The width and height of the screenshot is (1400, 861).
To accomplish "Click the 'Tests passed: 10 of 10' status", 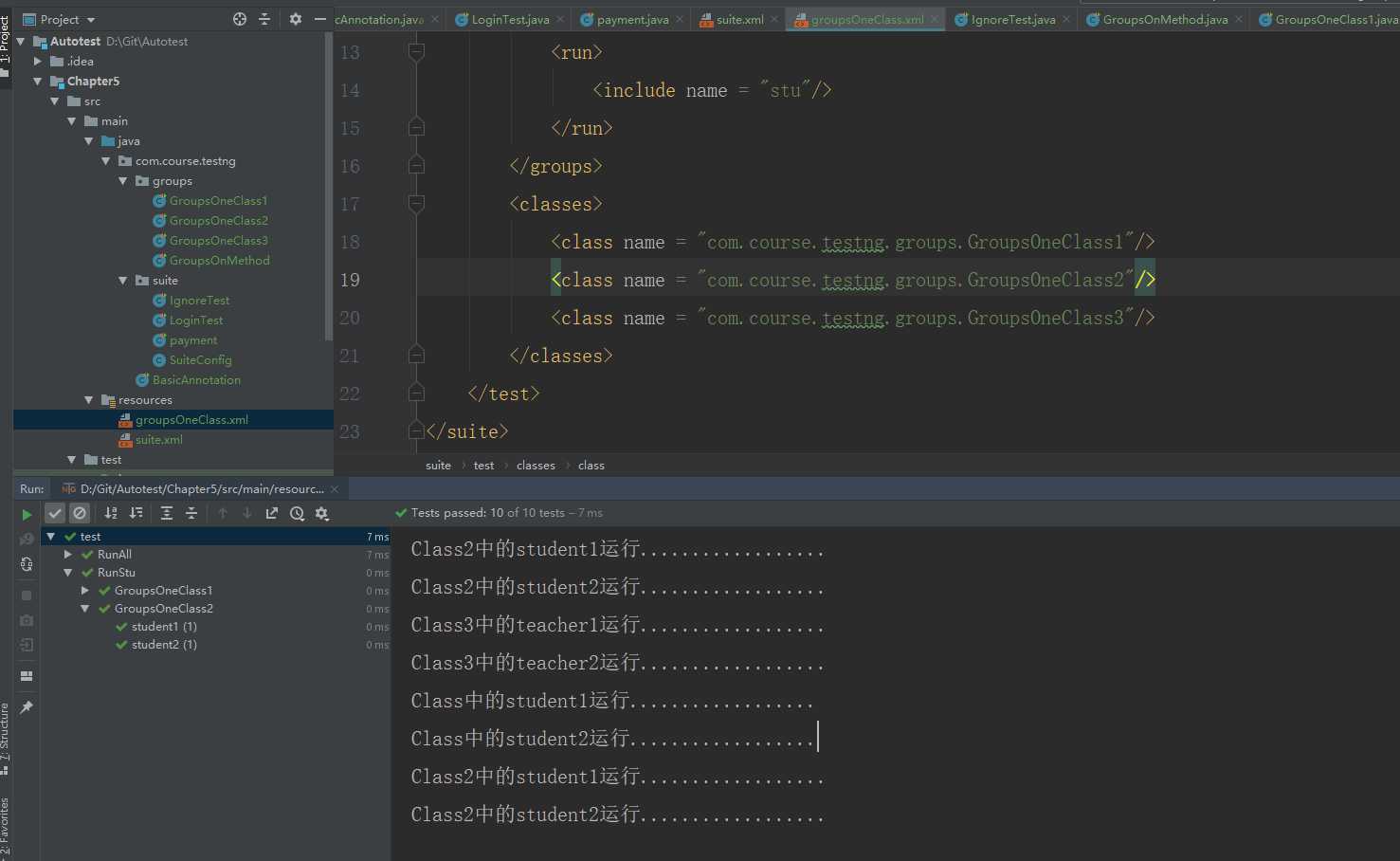I will [499, 513].
